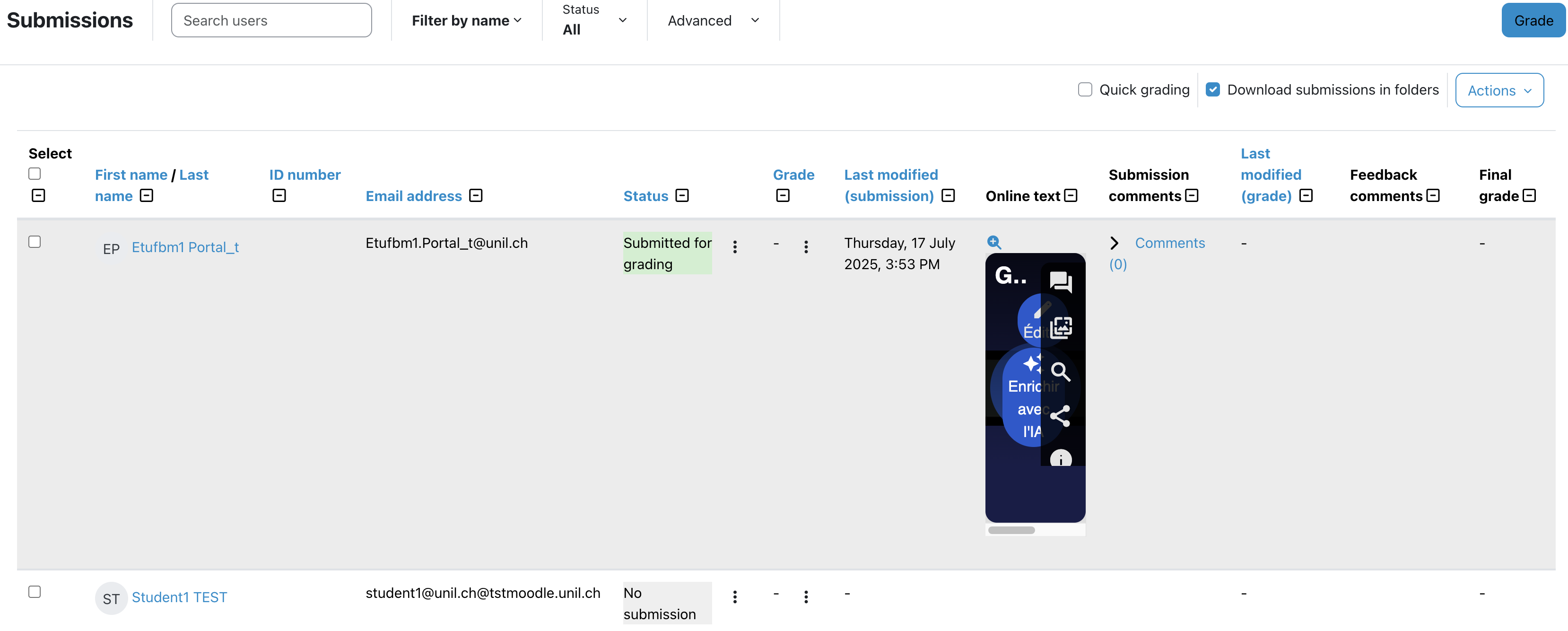
Task: Click the blue Grade button
Action: click(1533, 21)
